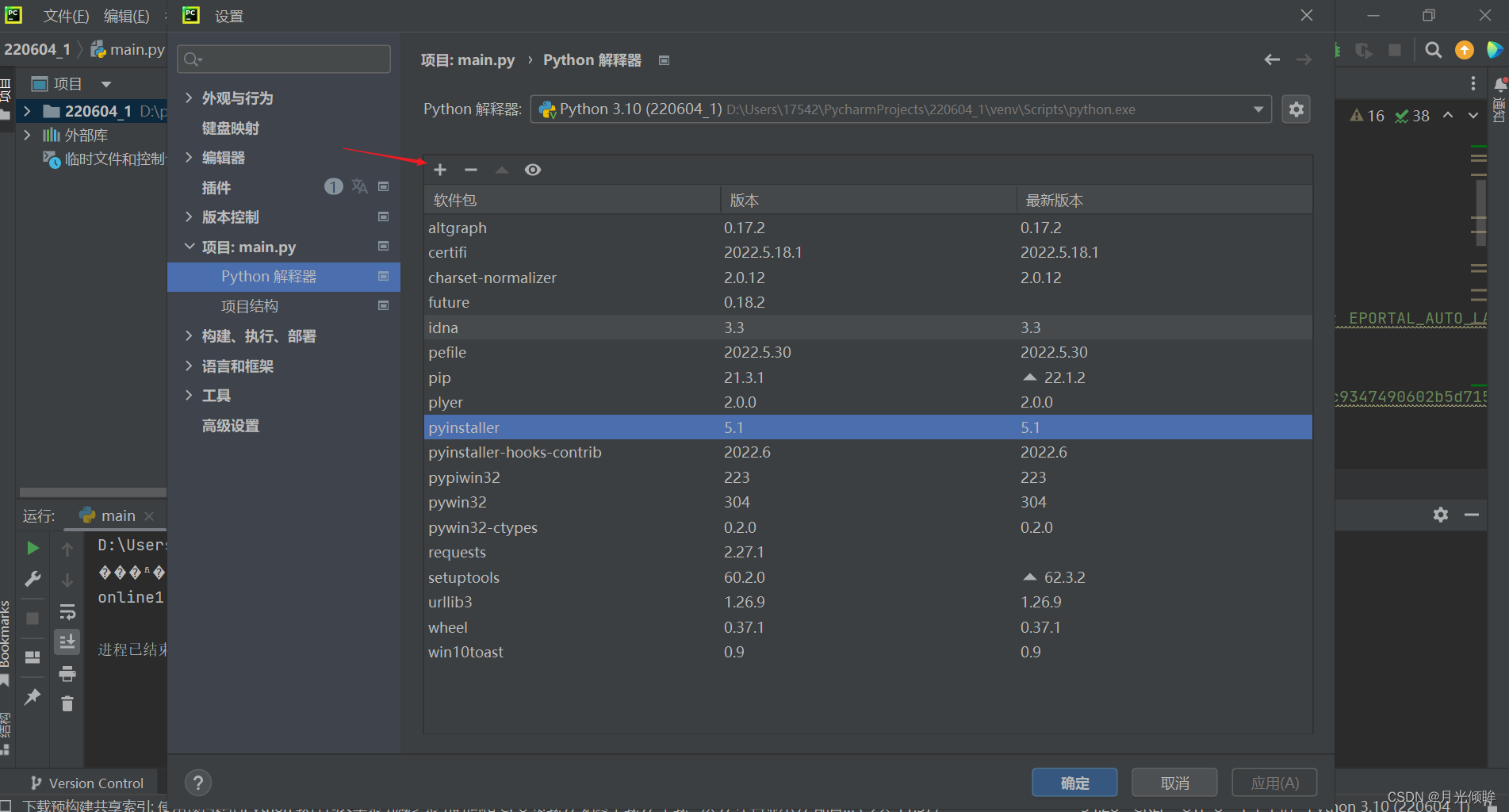Viewport: 1509px width, 812px height.
Task: Select the altgraph package row
Action: tap(868, 228)
